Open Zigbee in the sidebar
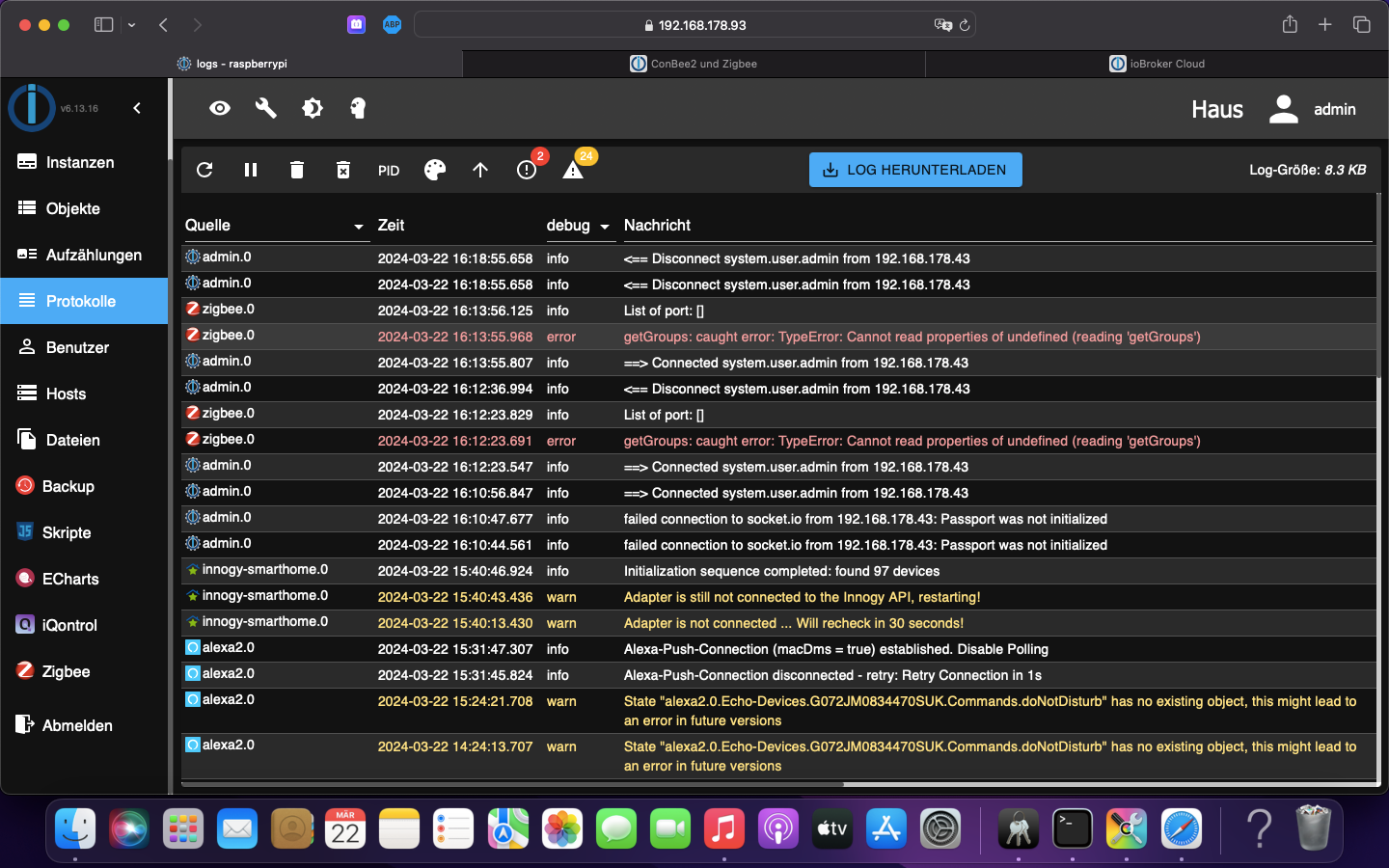1389x868 pixels. click(84, 671)
